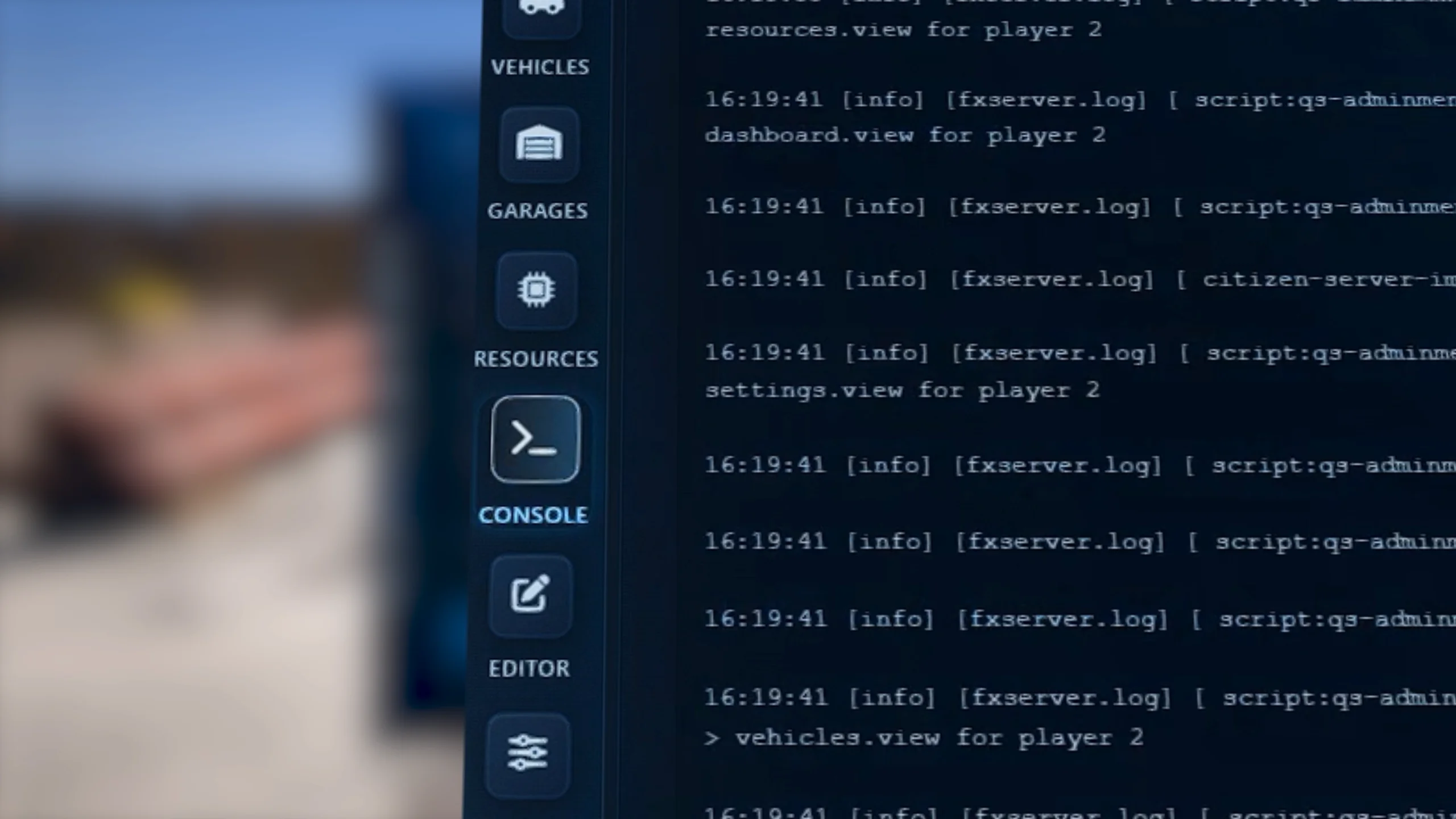Viewport: 1456px width, 819px height.
Task: Open the Editor pencil icon
Action: tap(530, 594)
